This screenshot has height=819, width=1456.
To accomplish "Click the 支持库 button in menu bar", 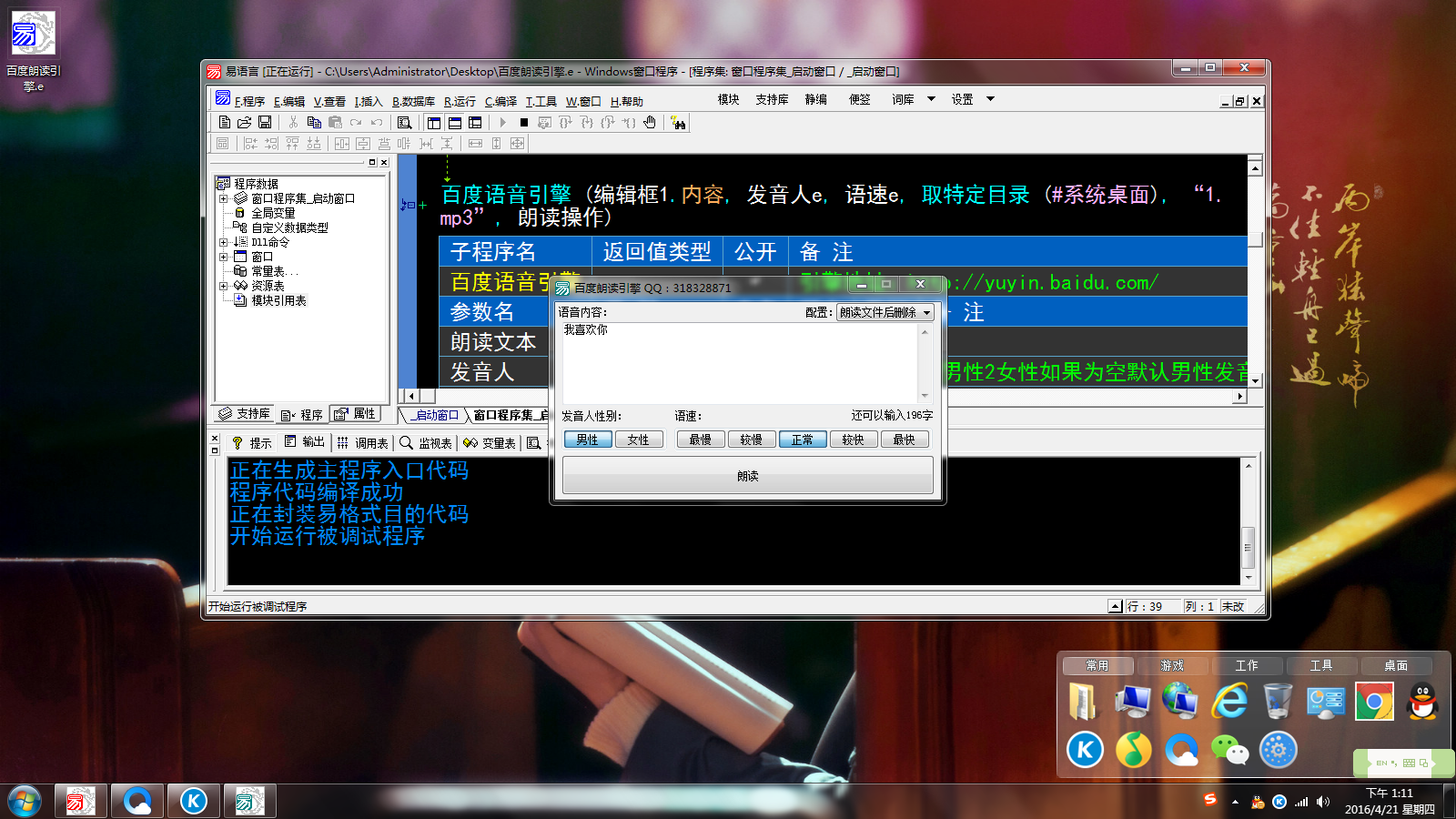I will tap(772, 99).
